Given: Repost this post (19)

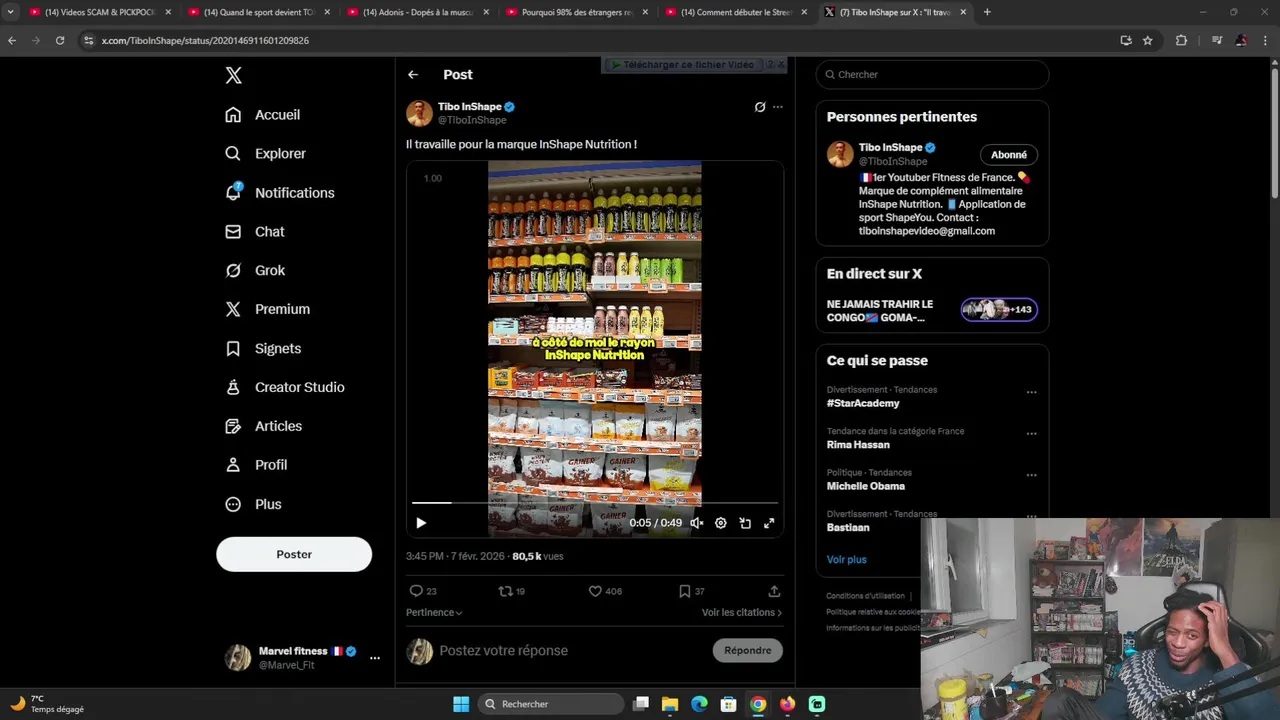Looking at the screenshot, I should tap(511, 591).
